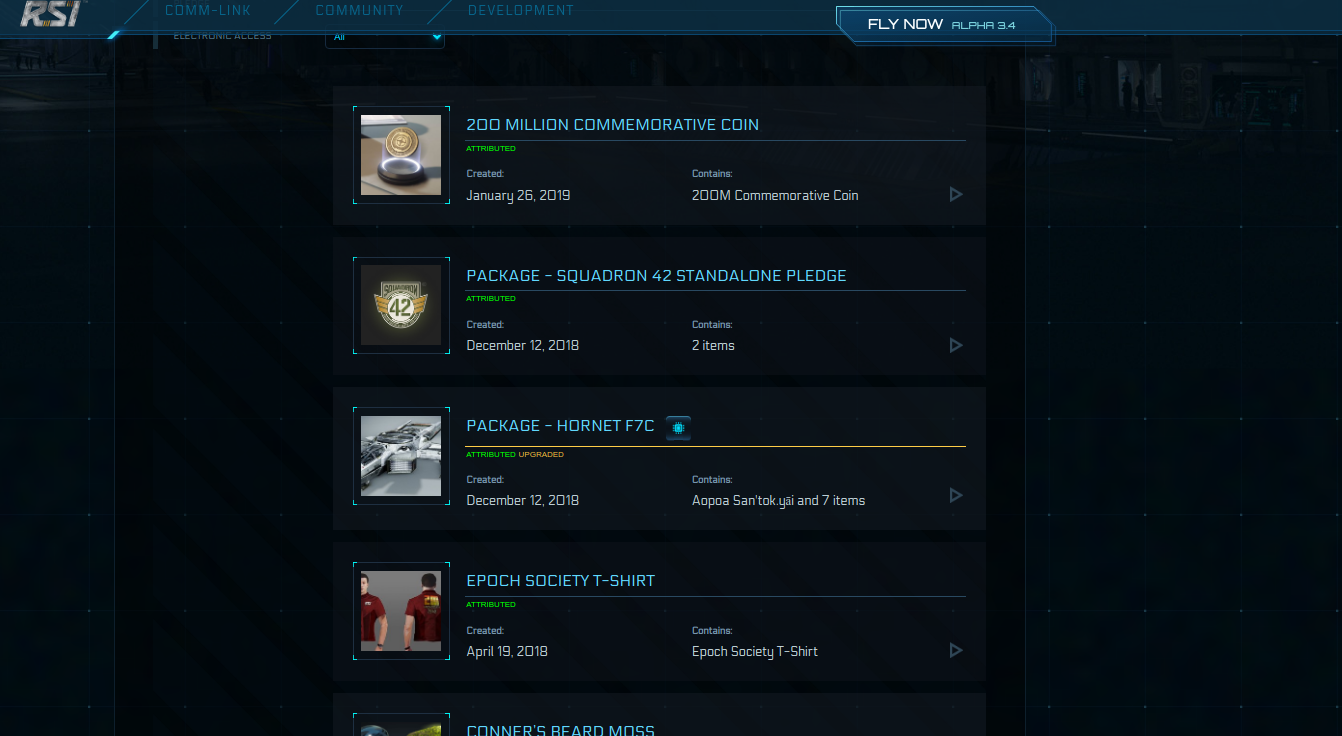Open the red Epoch Society T-Shirt thumbnail
The image size is (1342, 736).
[x=401, y=611]
